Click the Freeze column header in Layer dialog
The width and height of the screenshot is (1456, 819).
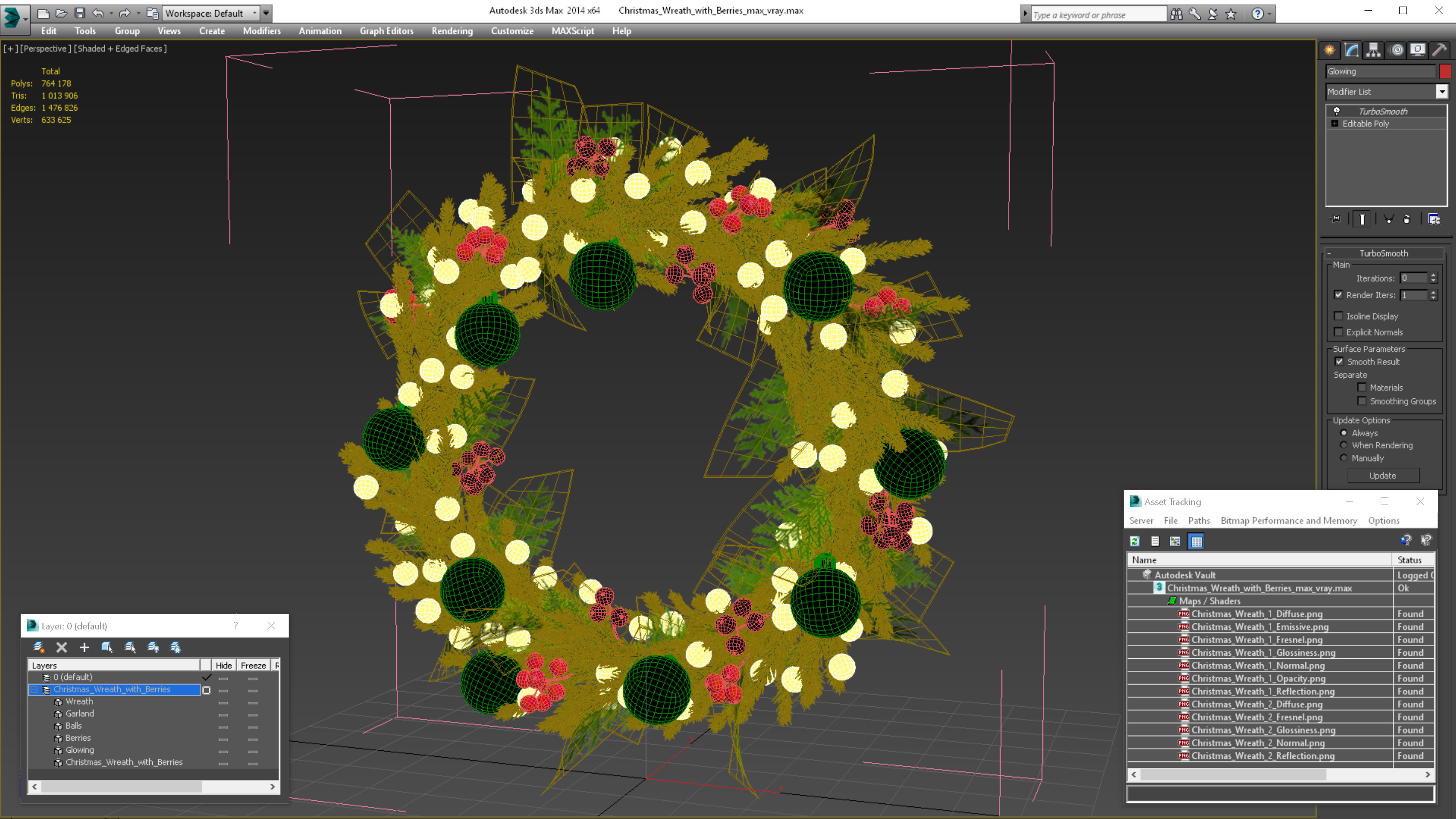(x=253, y=665)
